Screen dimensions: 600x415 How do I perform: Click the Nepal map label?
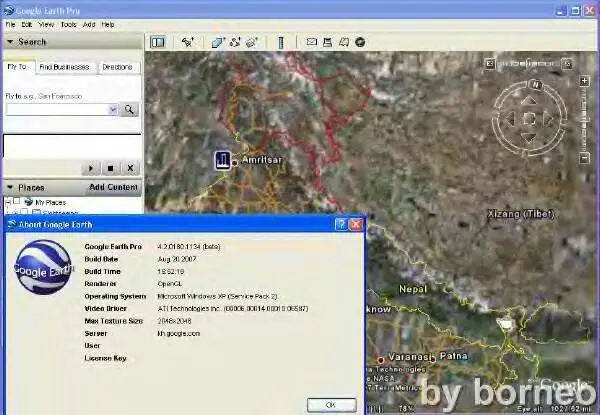coord(413,290)
